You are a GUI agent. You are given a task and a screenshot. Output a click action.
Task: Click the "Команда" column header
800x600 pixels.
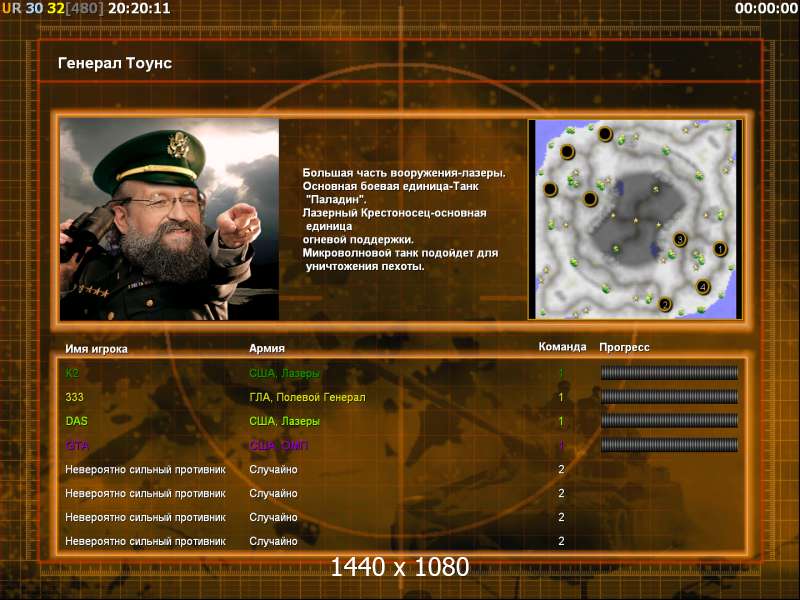[562, 346]
